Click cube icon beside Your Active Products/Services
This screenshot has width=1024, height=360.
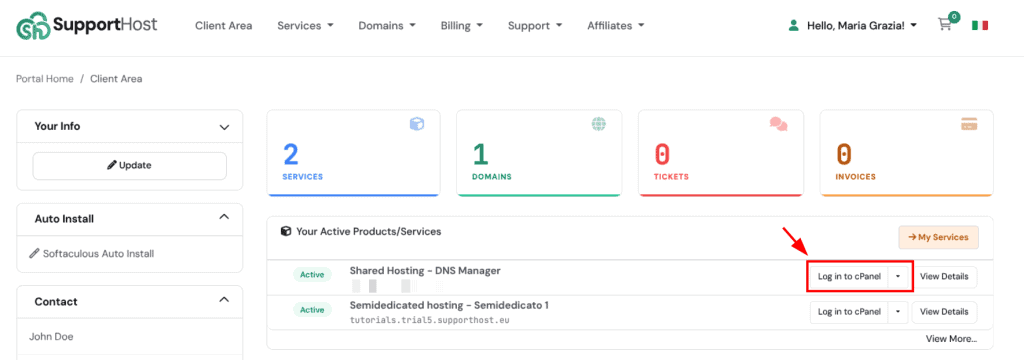tap(285, 231)
